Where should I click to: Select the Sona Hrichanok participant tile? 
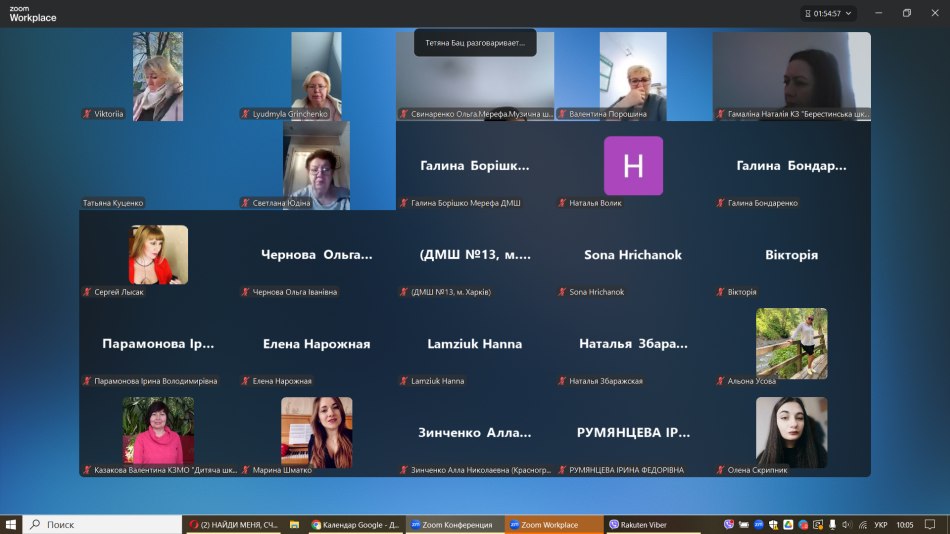click(633, 255)
